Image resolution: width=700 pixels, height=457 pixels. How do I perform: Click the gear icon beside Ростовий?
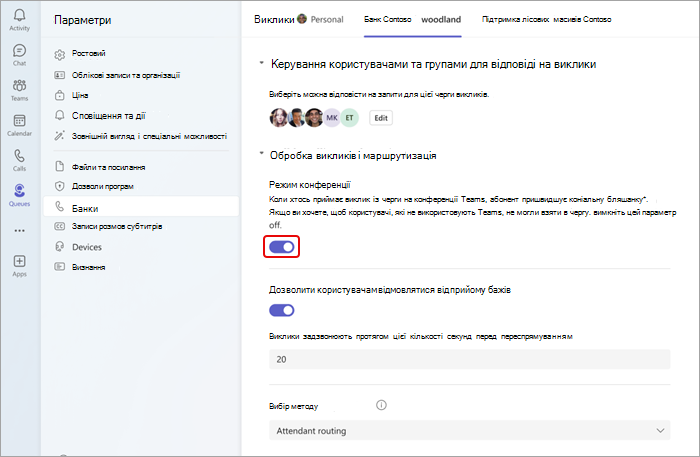point(59,54)
